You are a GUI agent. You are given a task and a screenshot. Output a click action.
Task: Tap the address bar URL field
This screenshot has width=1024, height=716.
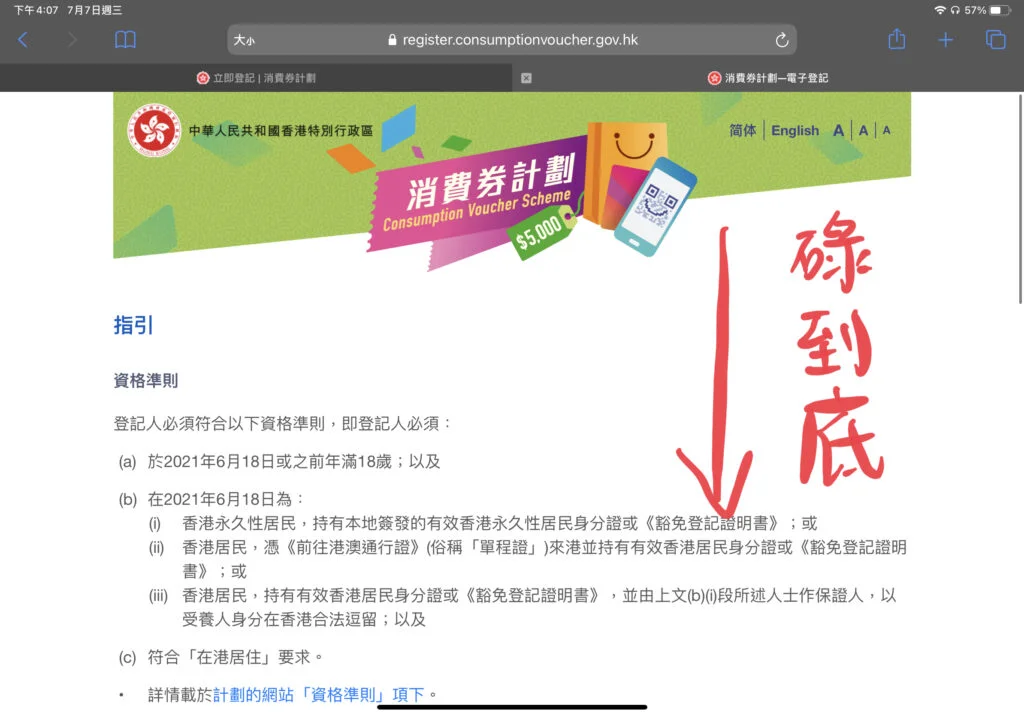tap(512, 40)
